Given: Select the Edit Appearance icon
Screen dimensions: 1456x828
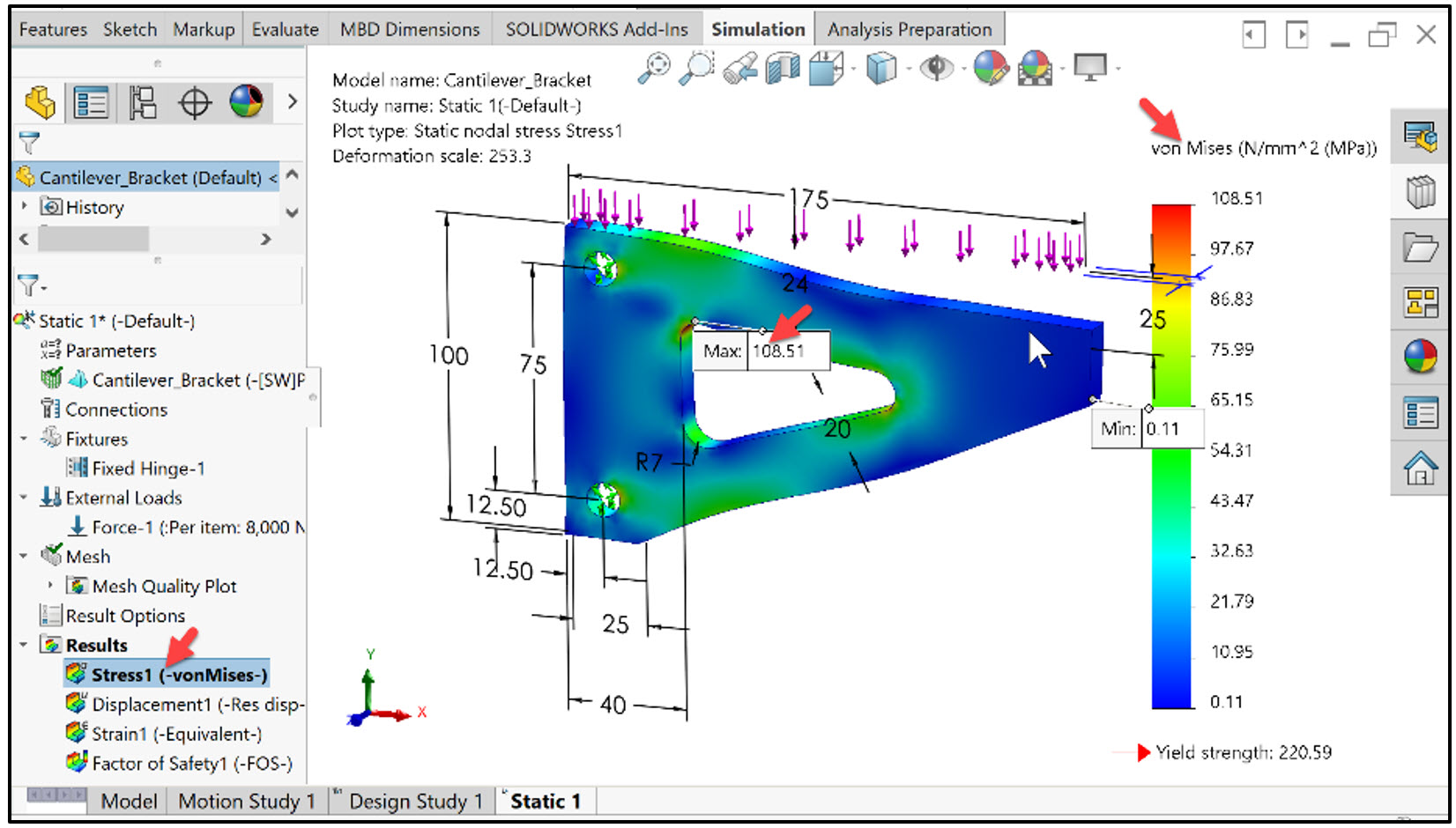Looking at the screenshot, I should (x=992, y=68).
